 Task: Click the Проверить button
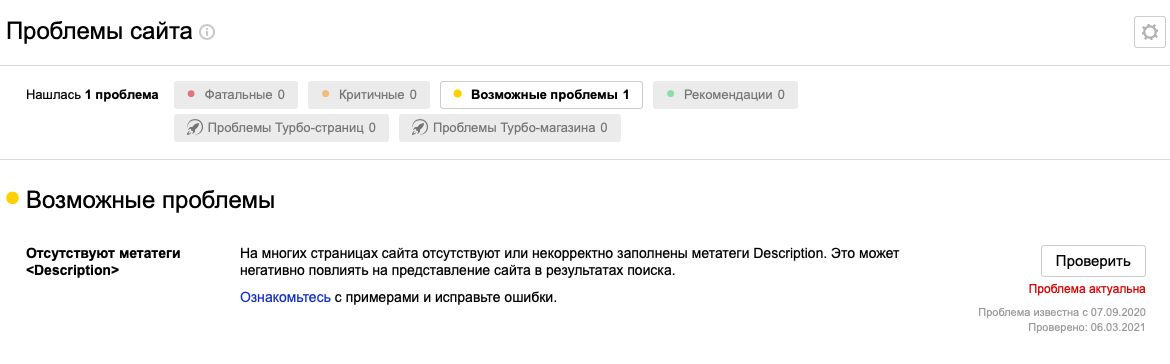pyautogui.click(x=1093, y=261)
